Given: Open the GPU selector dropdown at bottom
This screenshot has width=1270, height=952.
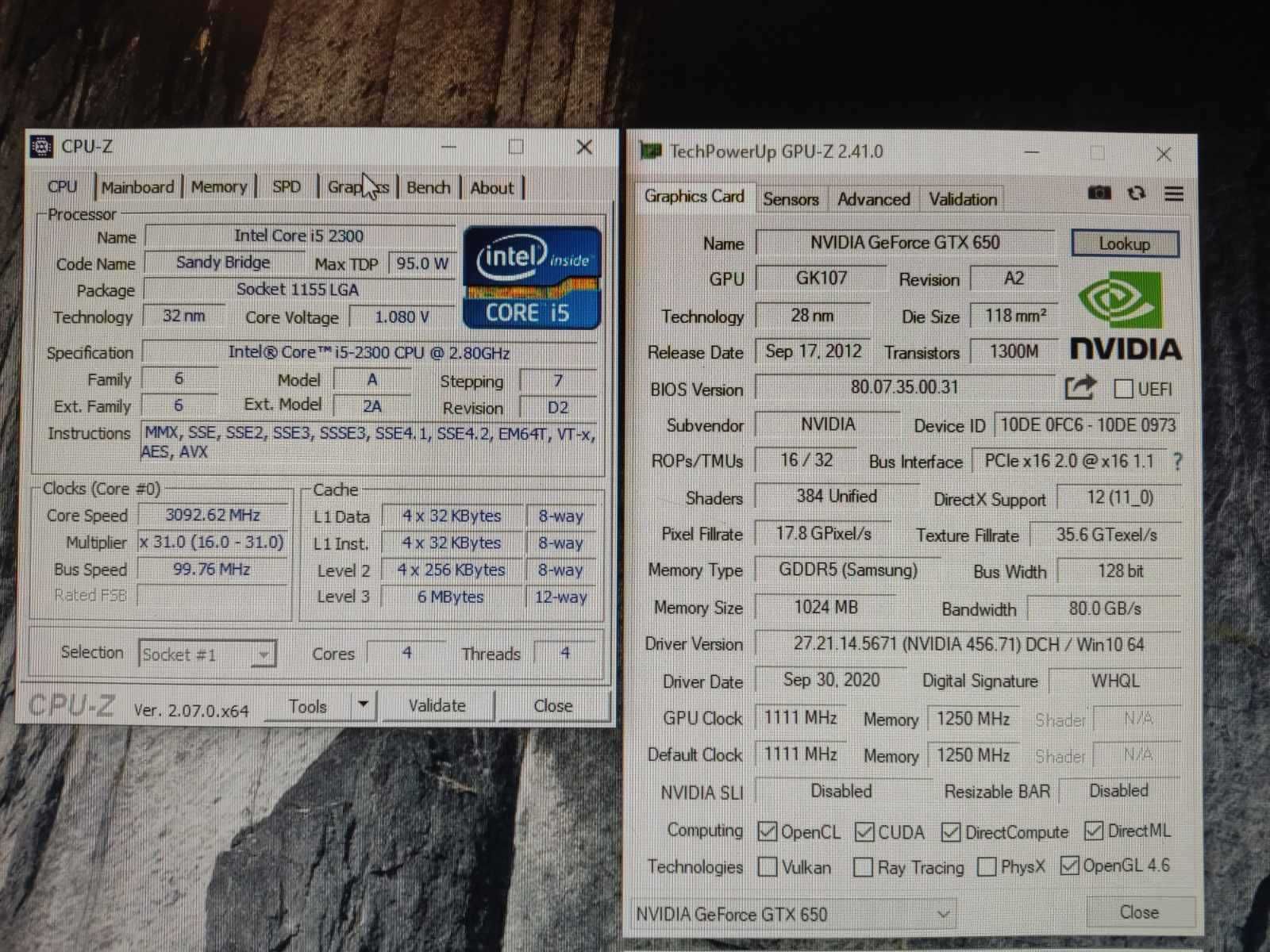Looking at the screenshot, I should click(x=794, y=914).
